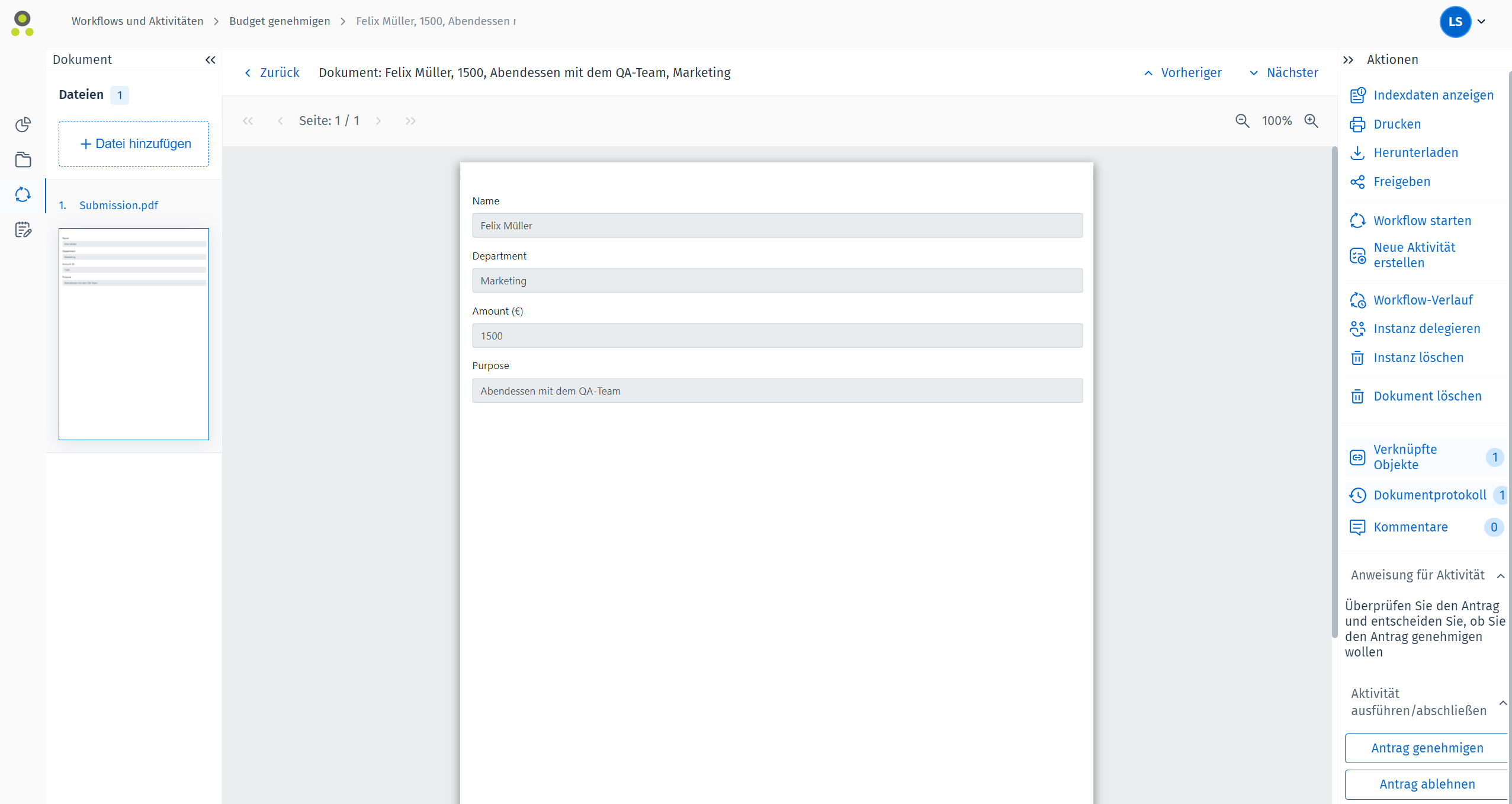Click the d.velop logo icon
This screenshot has height=804, width=1512.
(23, 23)
